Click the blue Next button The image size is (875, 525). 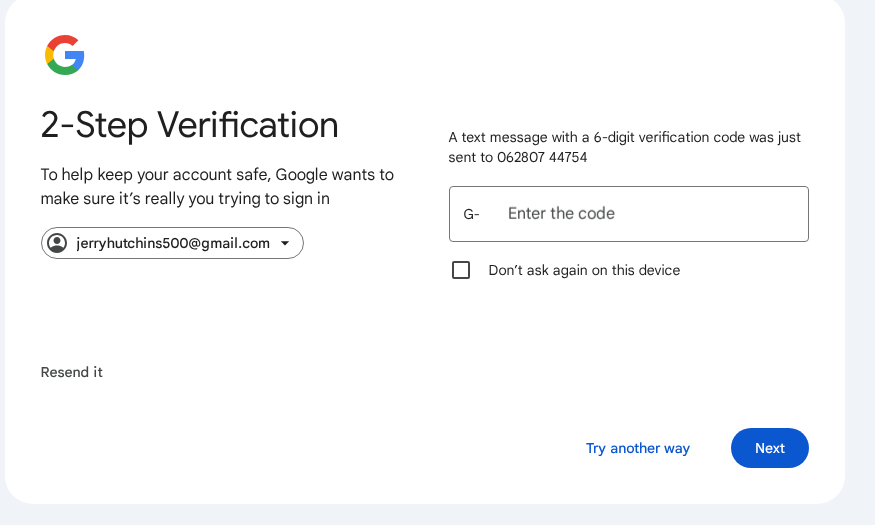770,448
